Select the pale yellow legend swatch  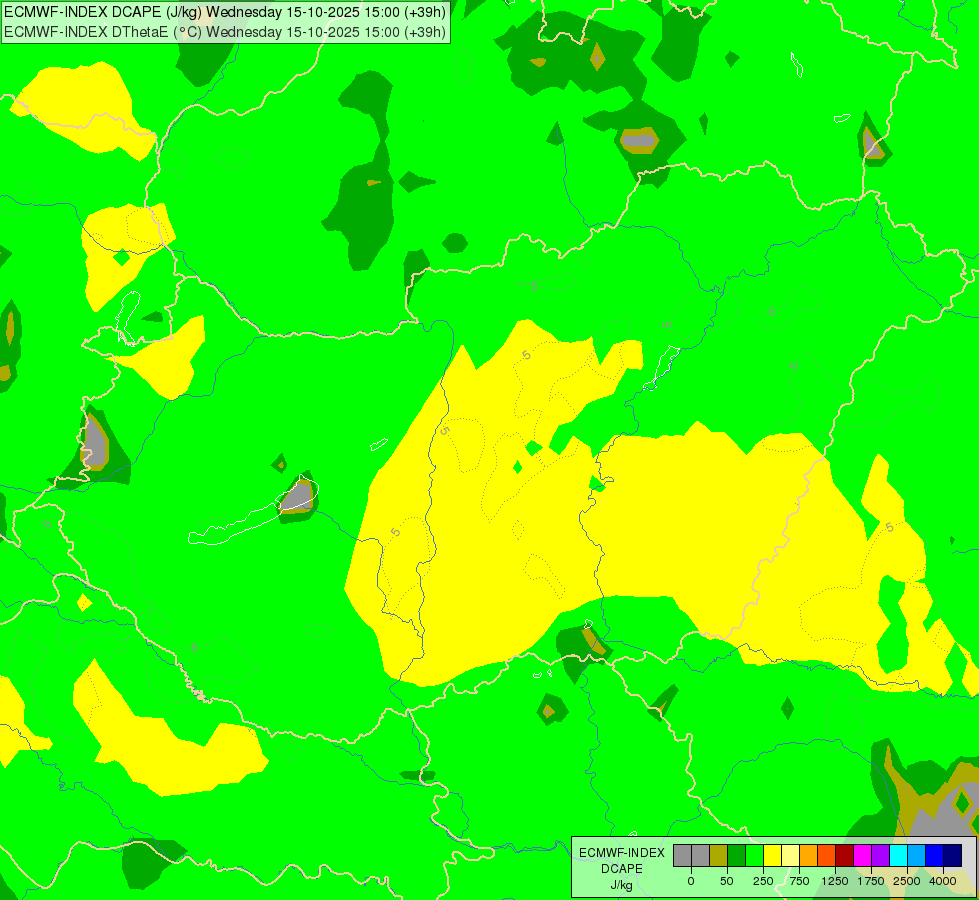click(x=790, y=856)
